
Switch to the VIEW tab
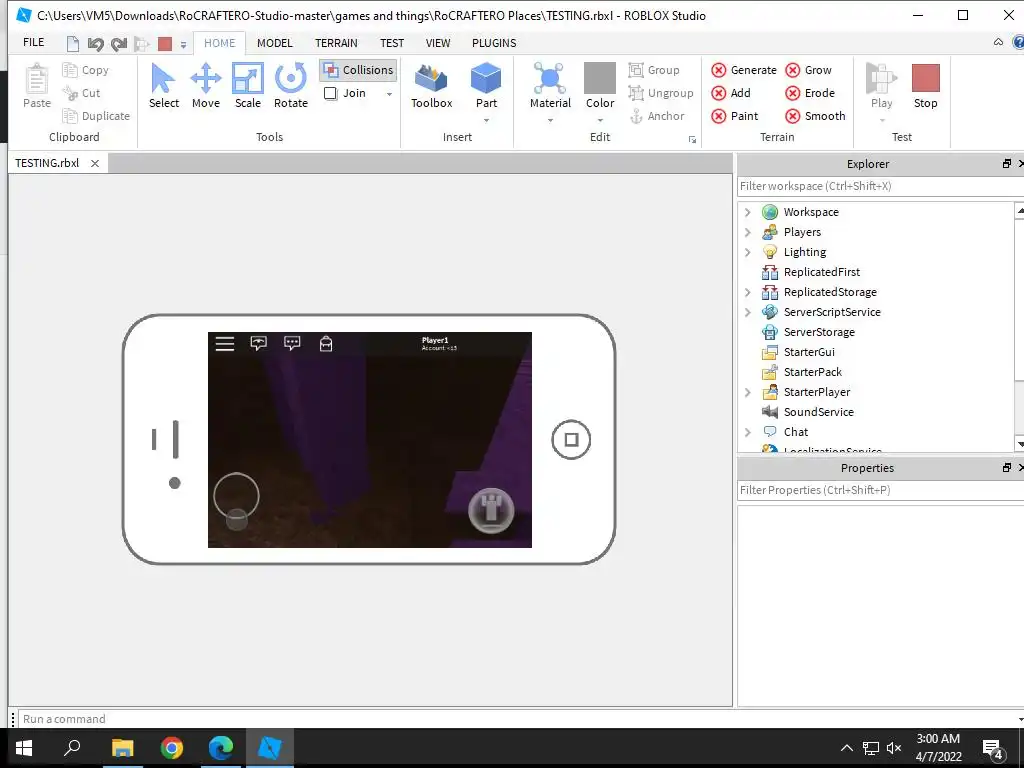(438, 43)
